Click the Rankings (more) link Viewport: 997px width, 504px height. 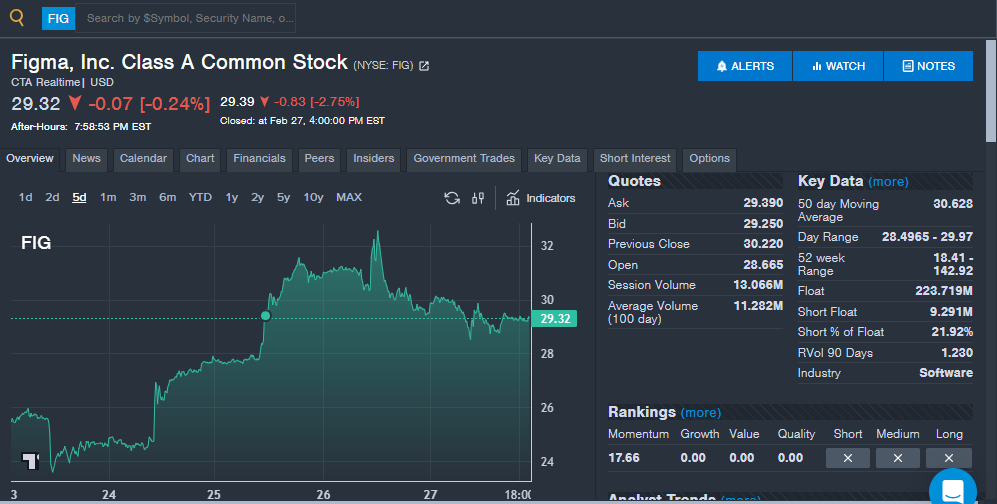[x=701, y=413]
